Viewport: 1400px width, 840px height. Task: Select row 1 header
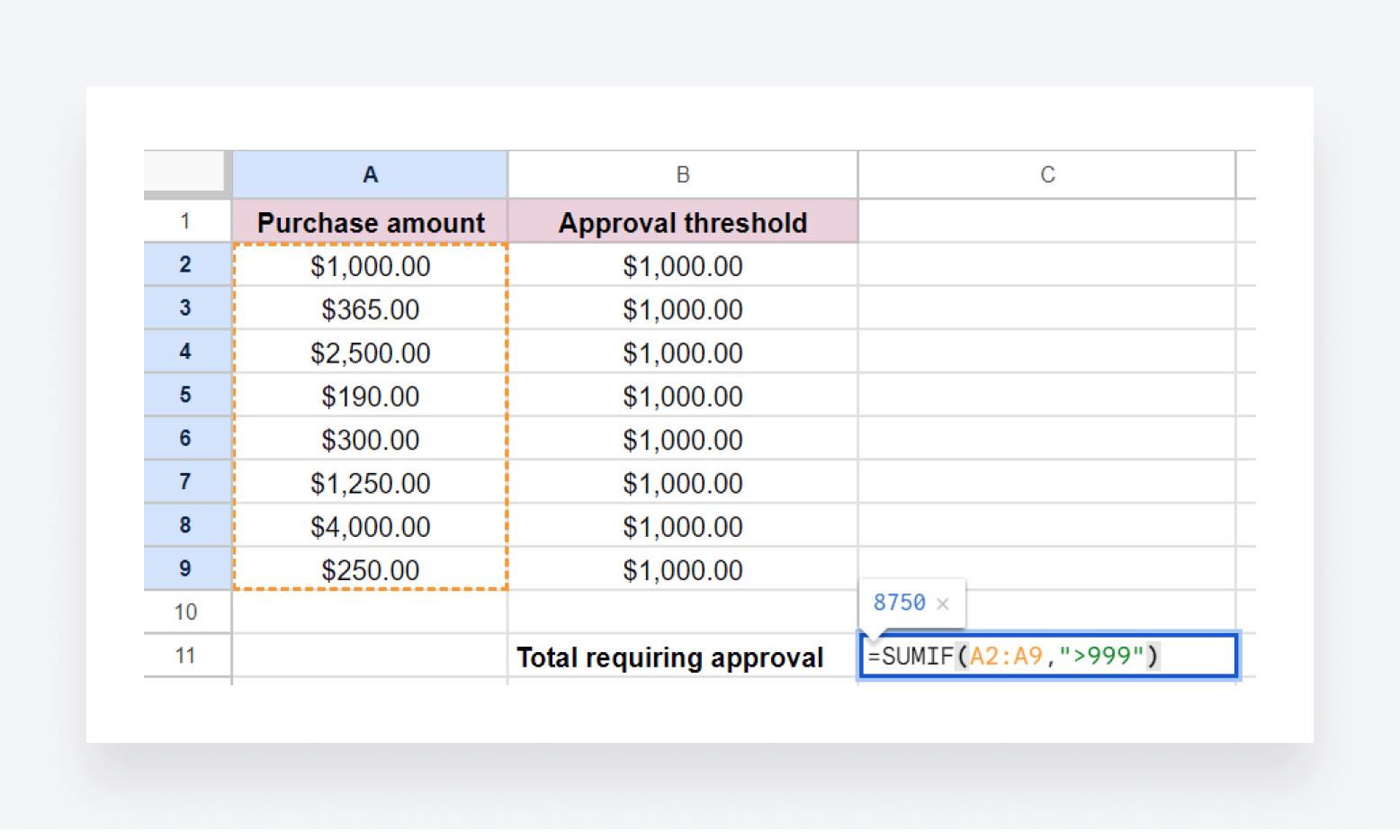coord(185,221)
